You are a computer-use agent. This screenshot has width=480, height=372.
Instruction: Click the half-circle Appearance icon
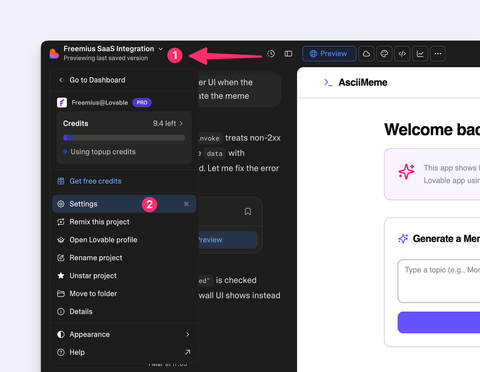(61, 334)
